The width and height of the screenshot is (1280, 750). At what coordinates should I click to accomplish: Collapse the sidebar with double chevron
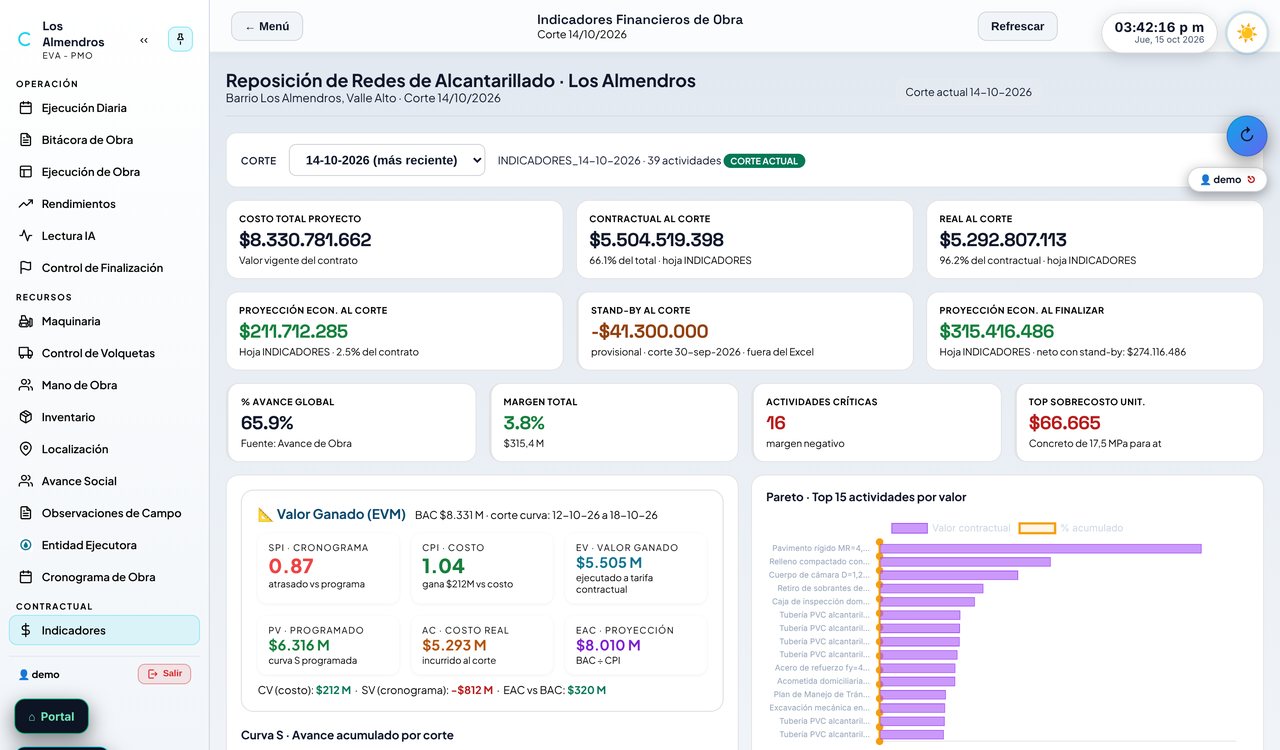144,40
